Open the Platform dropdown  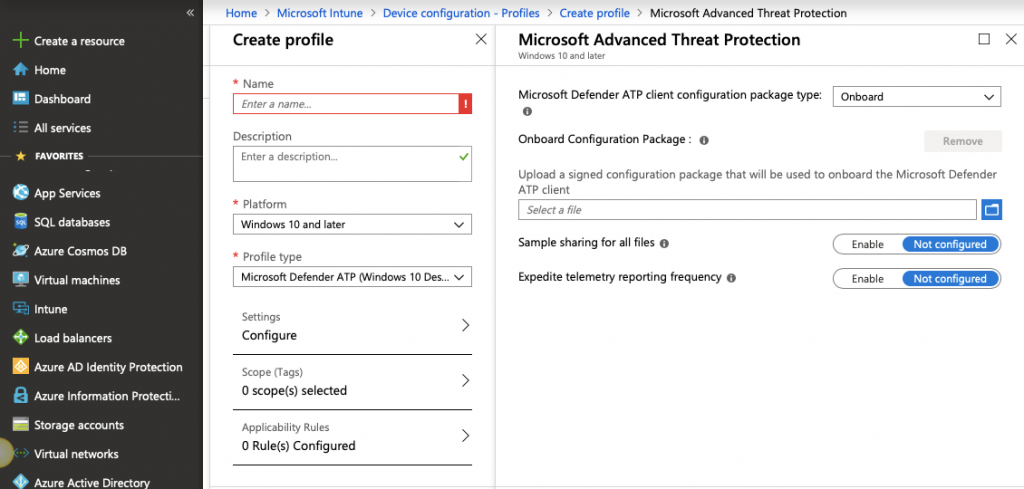point(352,224)
